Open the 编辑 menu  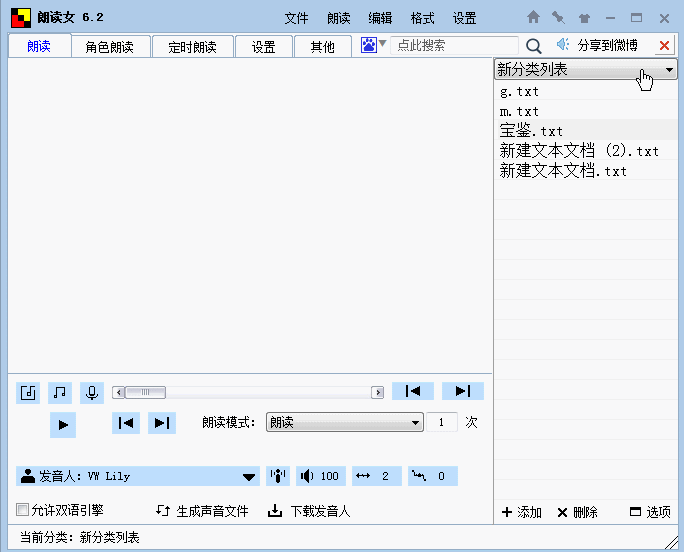[380, 18]
